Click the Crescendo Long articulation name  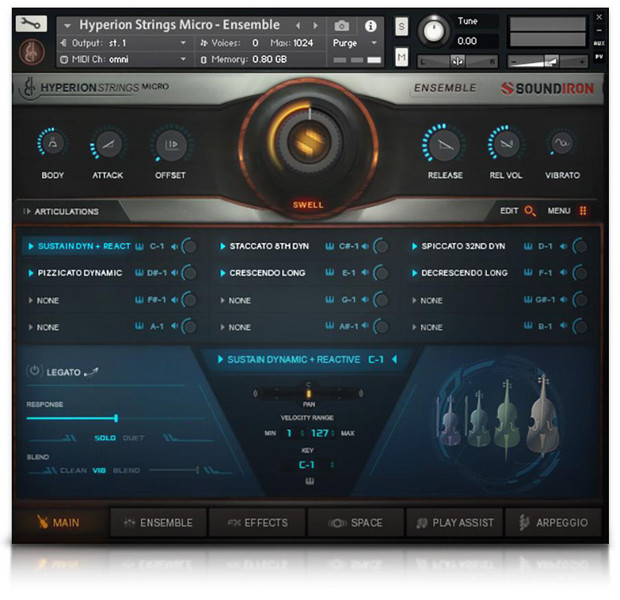point(267,273)
